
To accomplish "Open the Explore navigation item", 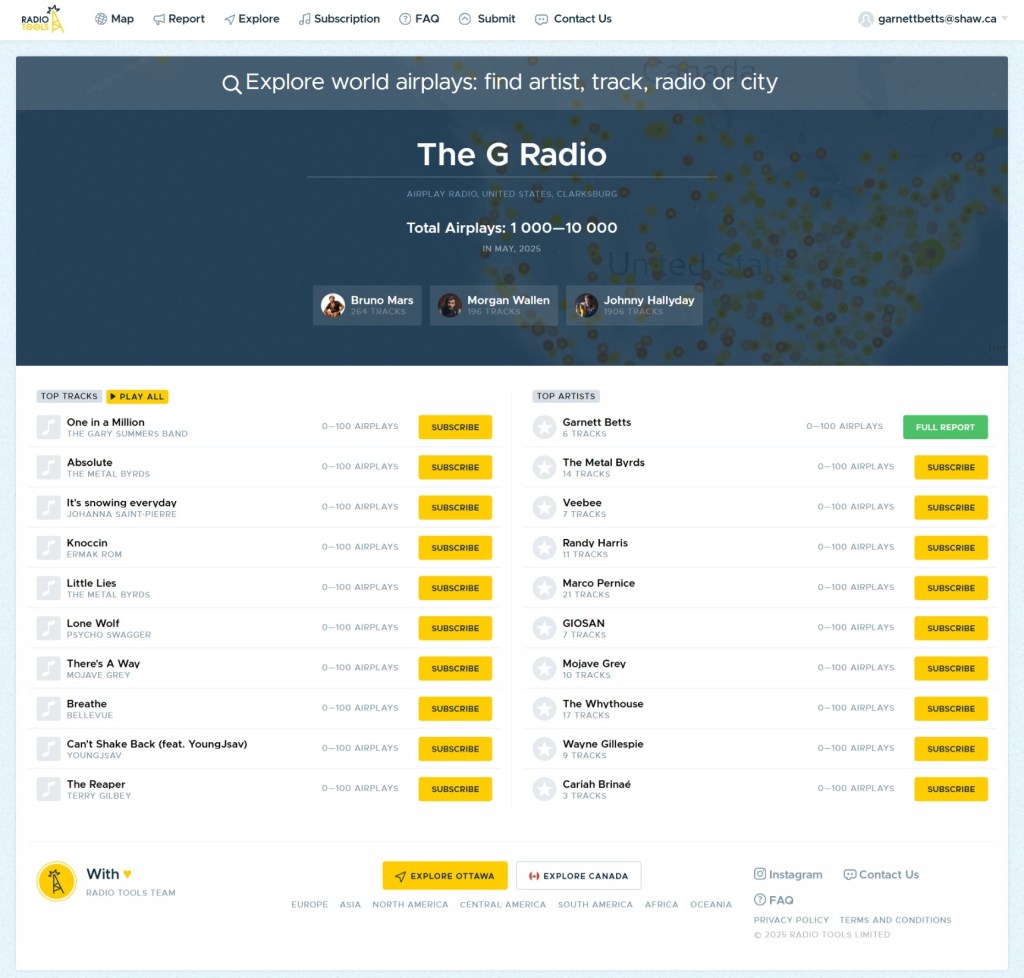I will (x=251, y=19).
